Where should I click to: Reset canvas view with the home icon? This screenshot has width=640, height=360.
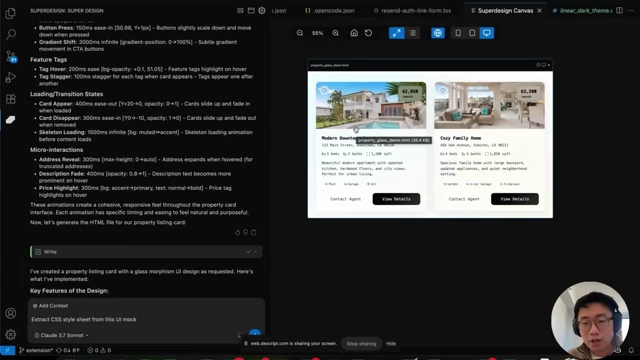pyautogui.click(x=354, y=33)
